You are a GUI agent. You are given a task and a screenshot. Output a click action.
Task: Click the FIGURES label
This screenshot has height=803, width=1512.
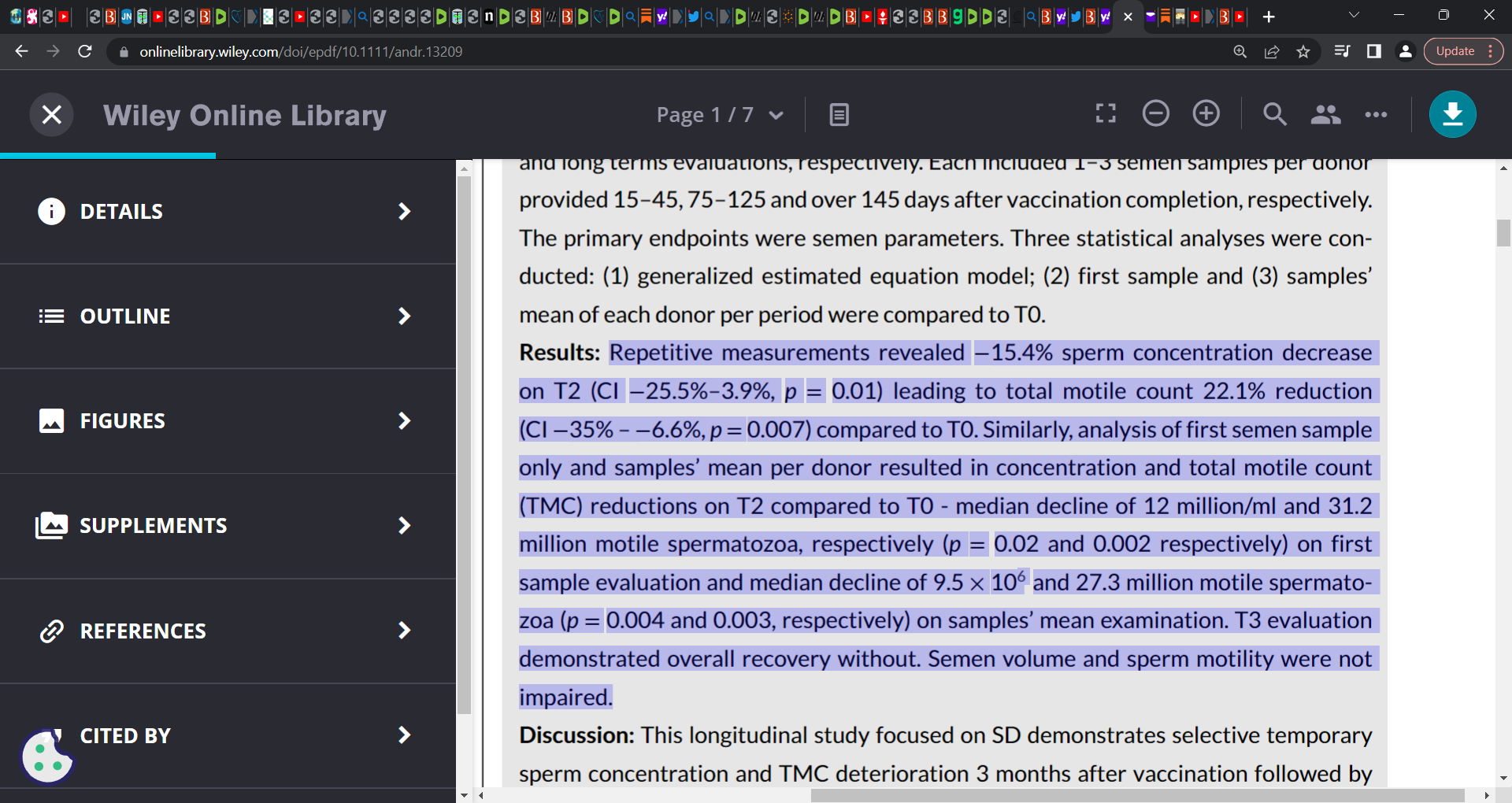point(123,421)
